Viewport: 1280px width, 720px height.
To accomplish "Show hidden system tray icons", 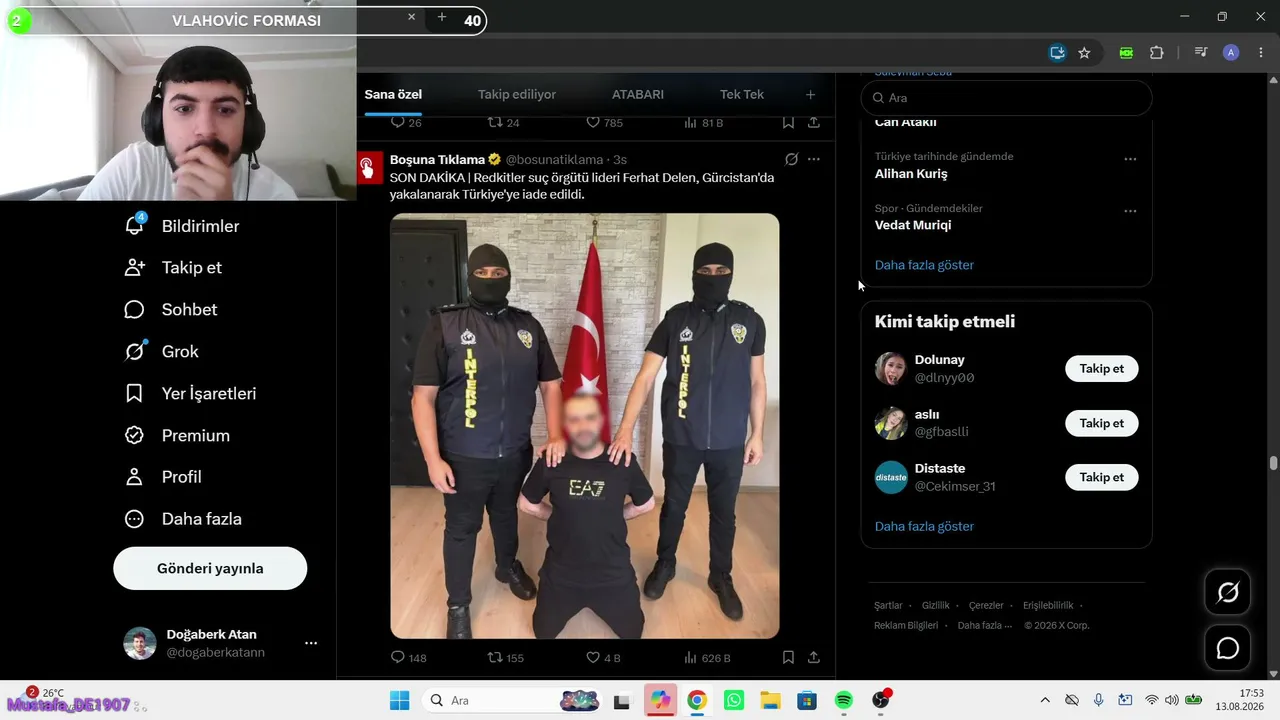I will [x=1045, y=700].
